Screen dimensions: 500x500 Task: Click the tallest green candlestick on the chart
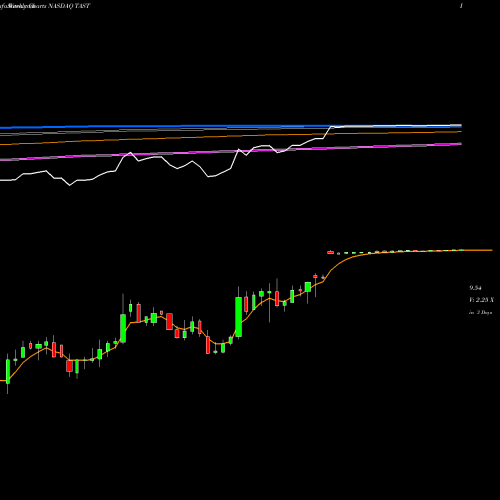239,317
